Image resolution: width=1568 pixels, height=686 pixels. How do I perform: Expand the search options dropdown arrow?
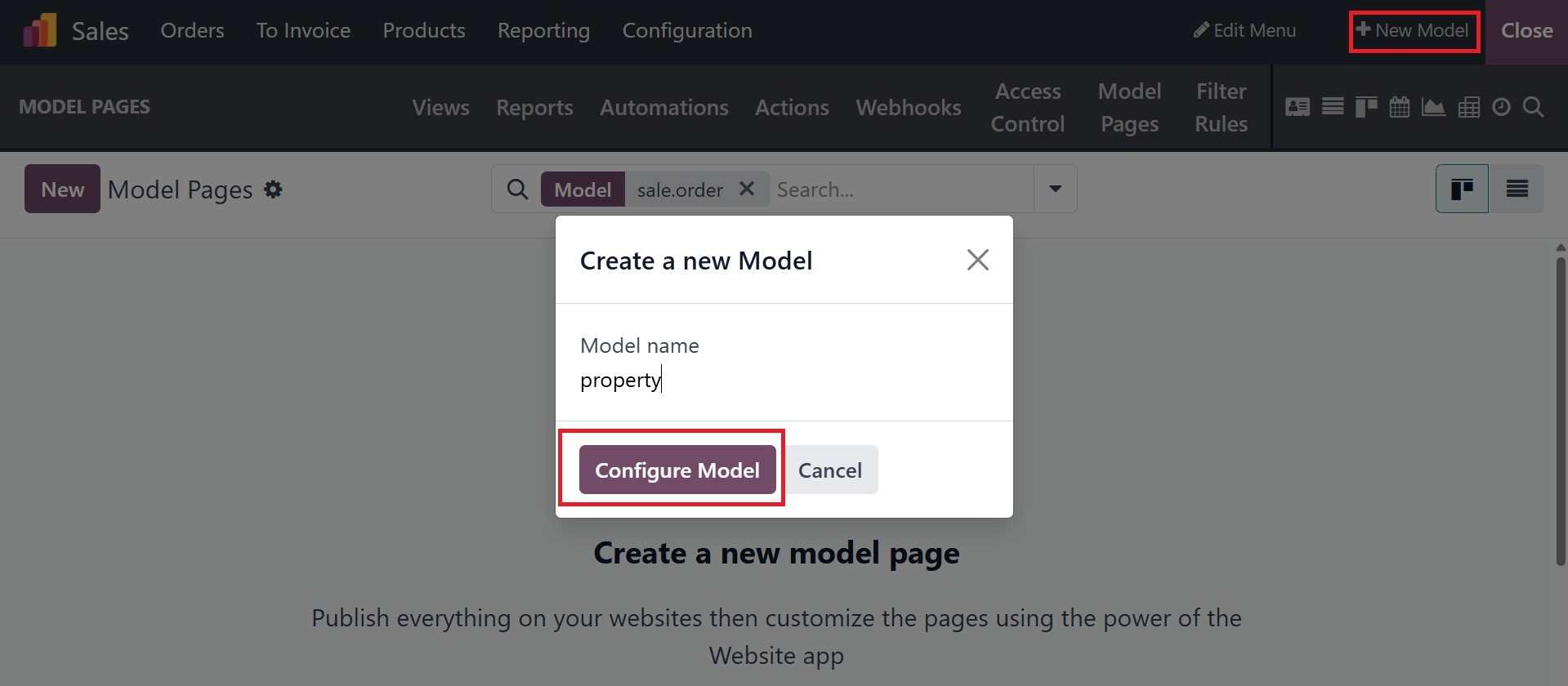tap(1056, 189)
